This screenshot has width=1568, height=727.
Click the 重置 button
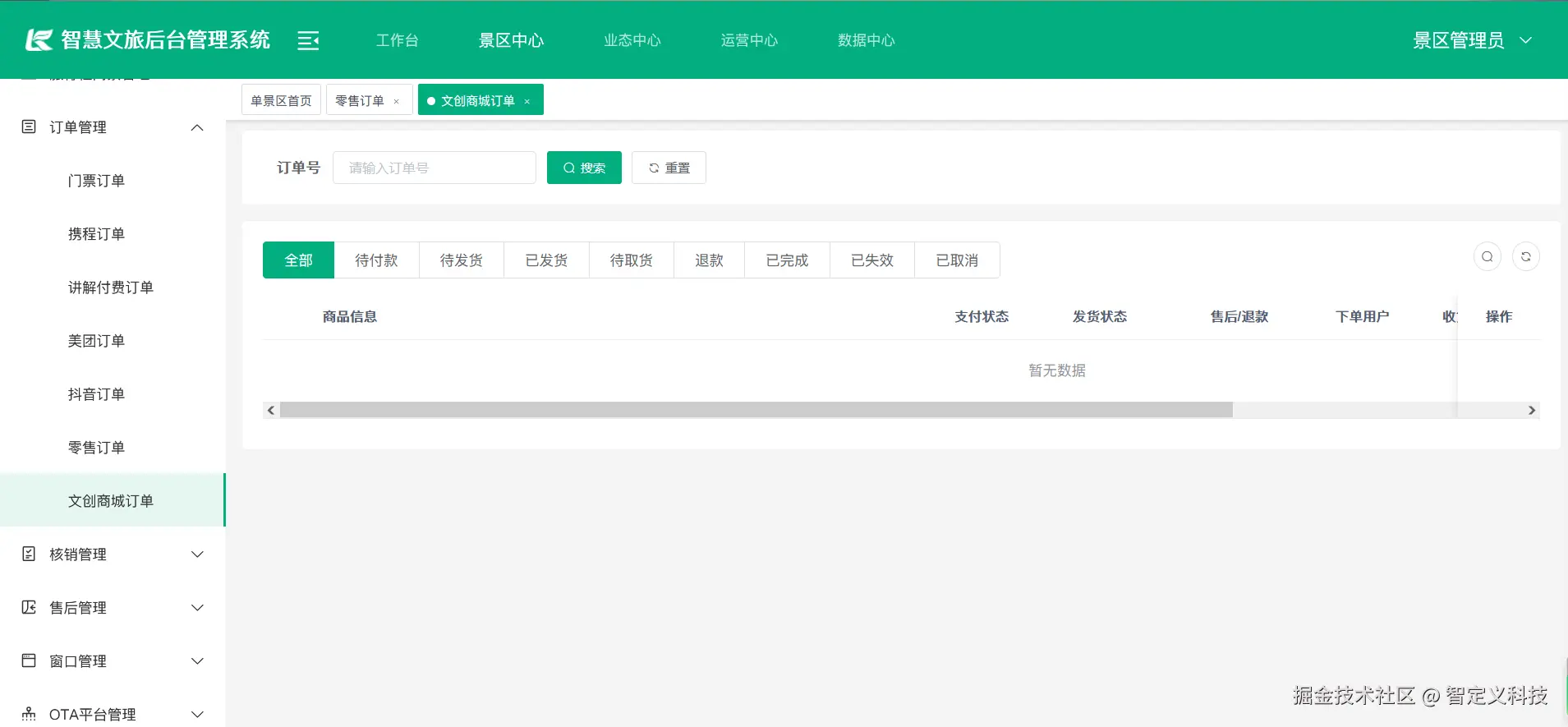coord(669,168)
